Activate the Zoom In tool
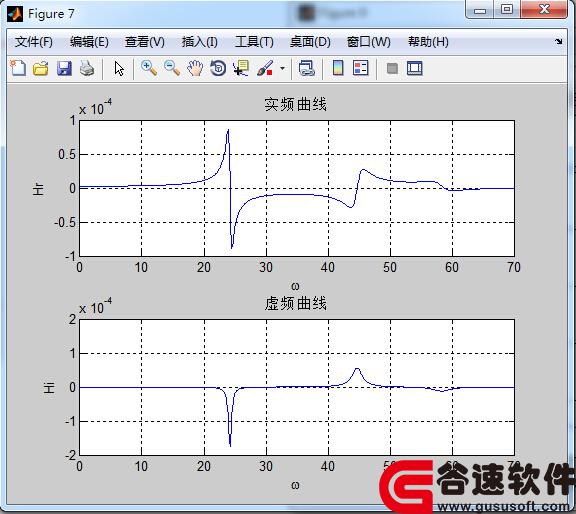576x514 pixels. (149, 68)
